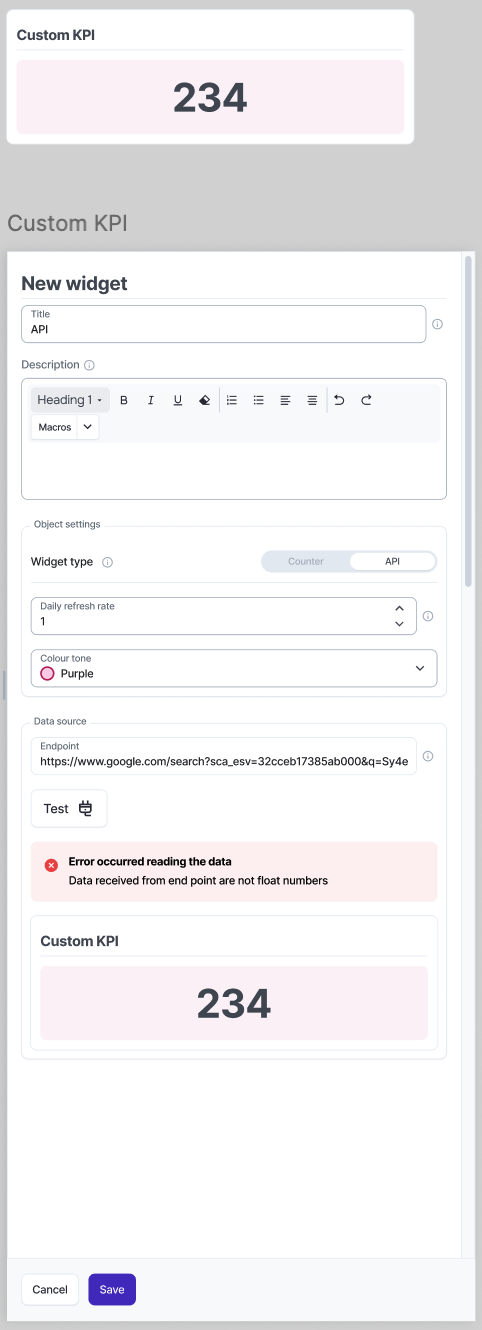Toggle underline formatting in description toolbar
Screen dimensions: 482x1330
pos(178,400)
